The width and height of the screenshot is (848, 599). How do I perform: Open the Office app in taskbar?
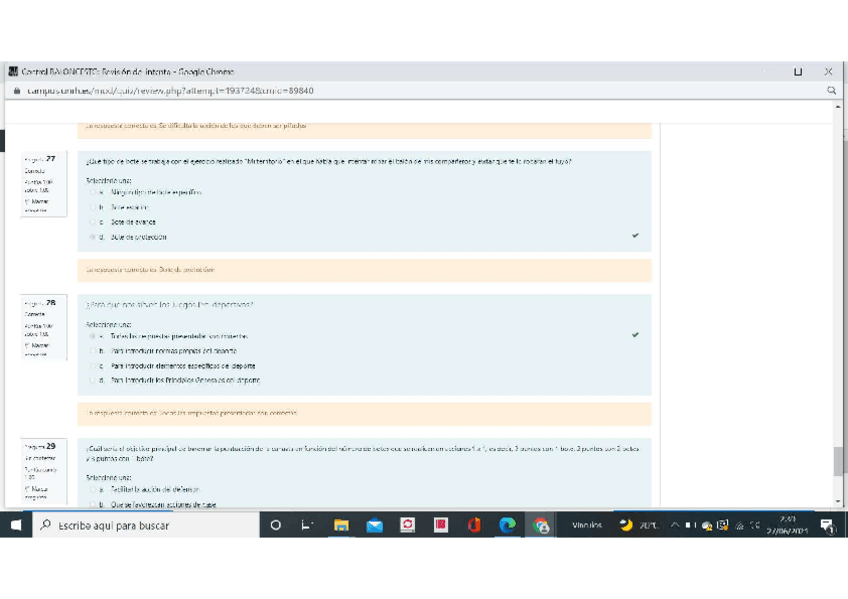click(474, 525)
